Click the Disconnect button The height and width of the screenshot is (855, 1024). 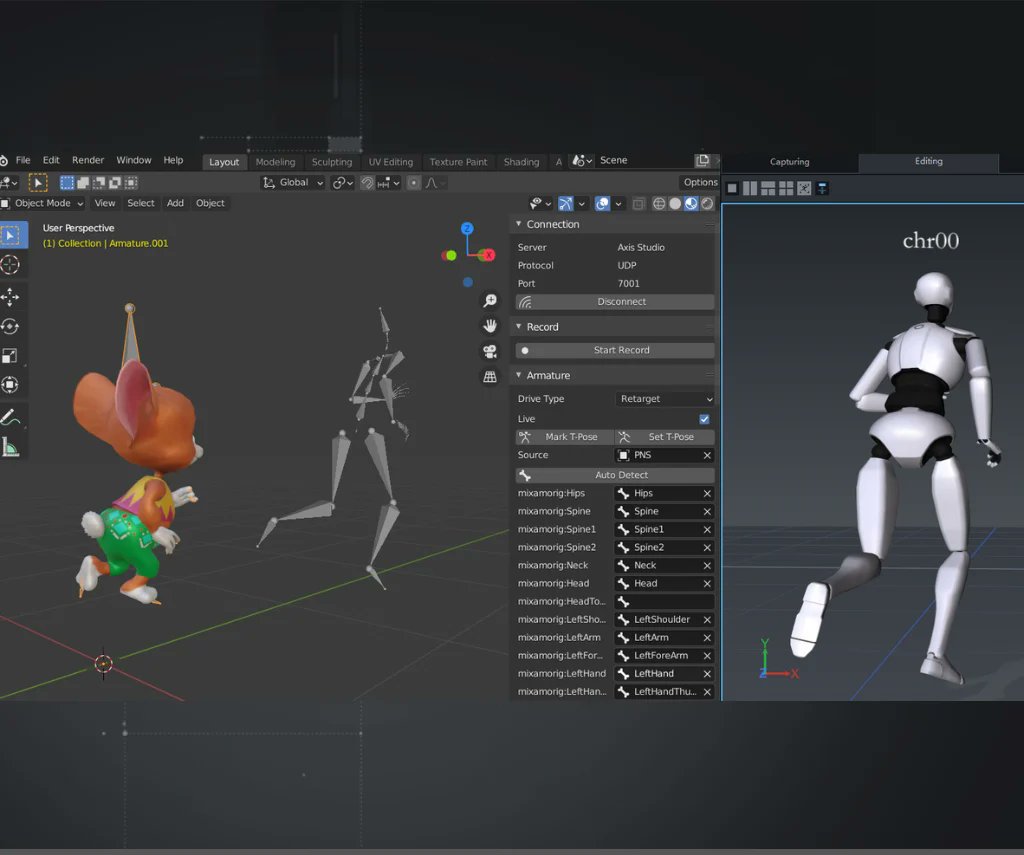(615, 302)
